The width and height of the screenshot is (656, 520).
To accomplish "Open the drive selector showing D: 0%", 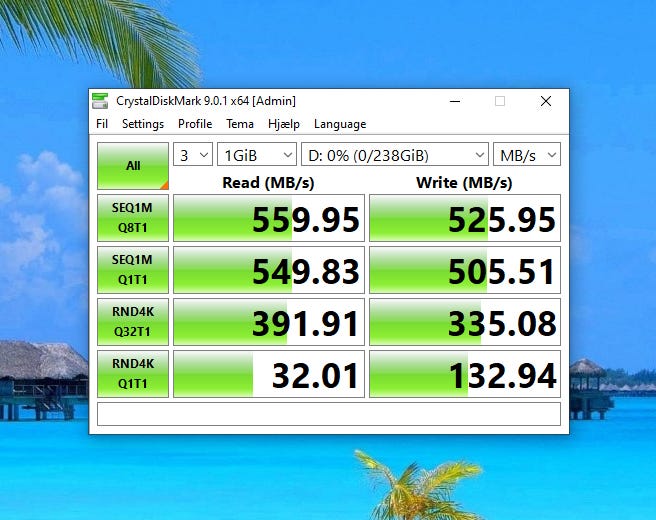I will (395, 155).
